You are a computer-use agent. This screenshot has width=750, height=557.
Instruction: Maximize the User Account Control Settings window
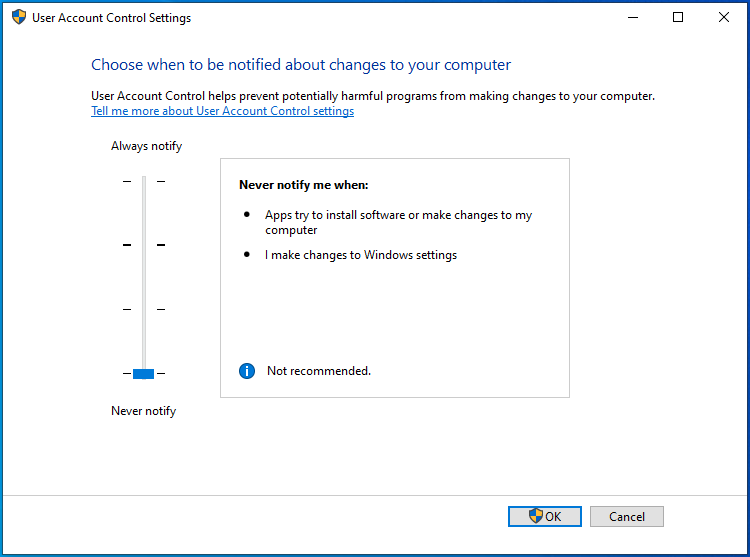click(679, 17)
